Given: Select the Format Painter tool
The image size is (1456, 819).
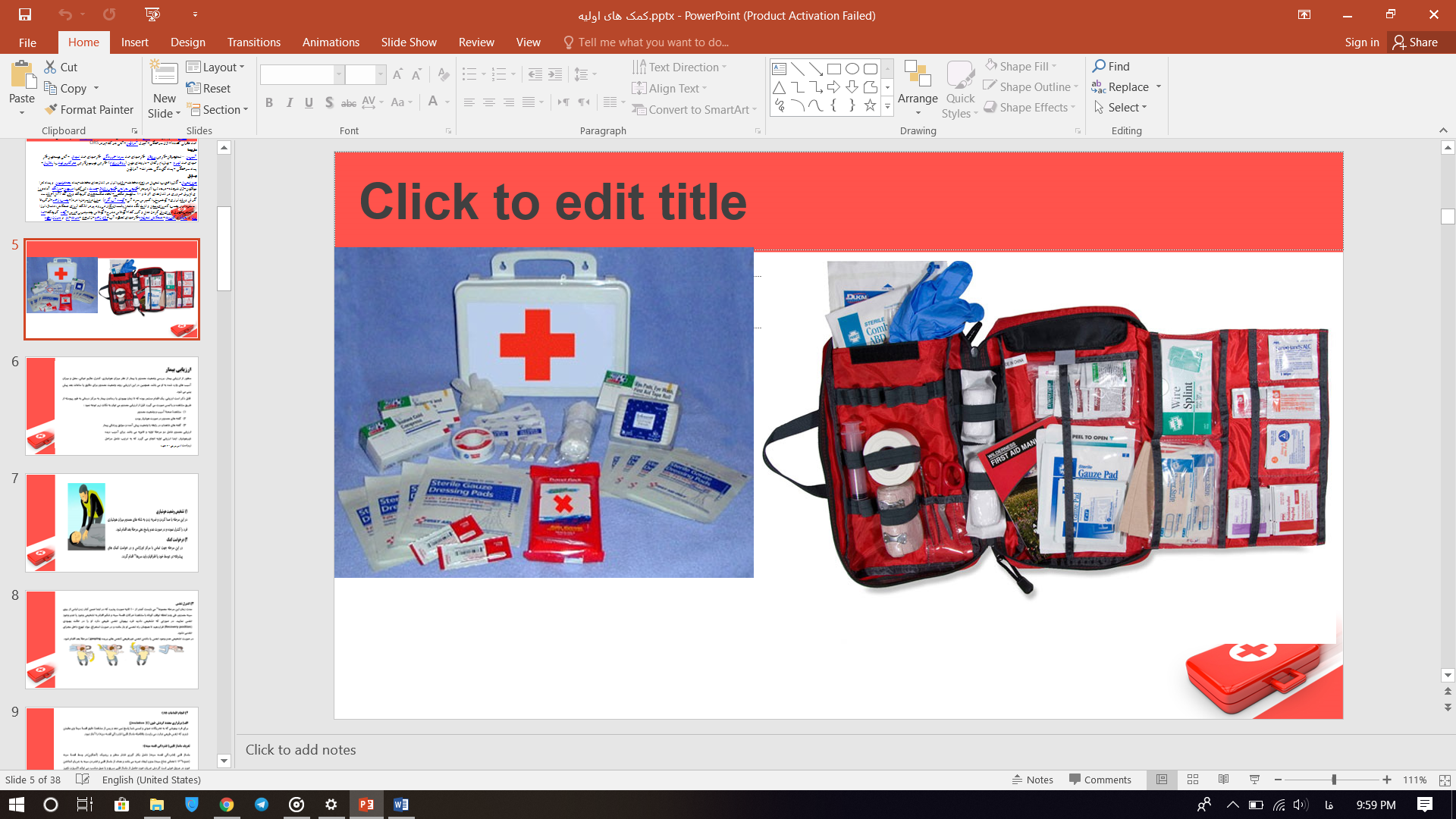Looking at the screenshot, I should pyautogui.click(x=89, y=109).
